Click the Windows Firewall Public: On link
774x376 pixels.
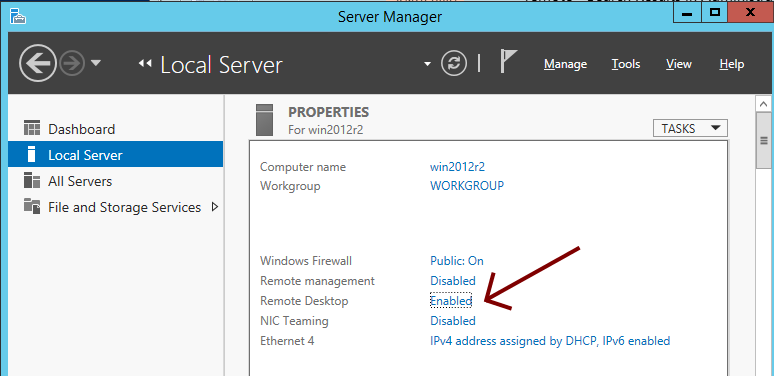pos(457,261)
